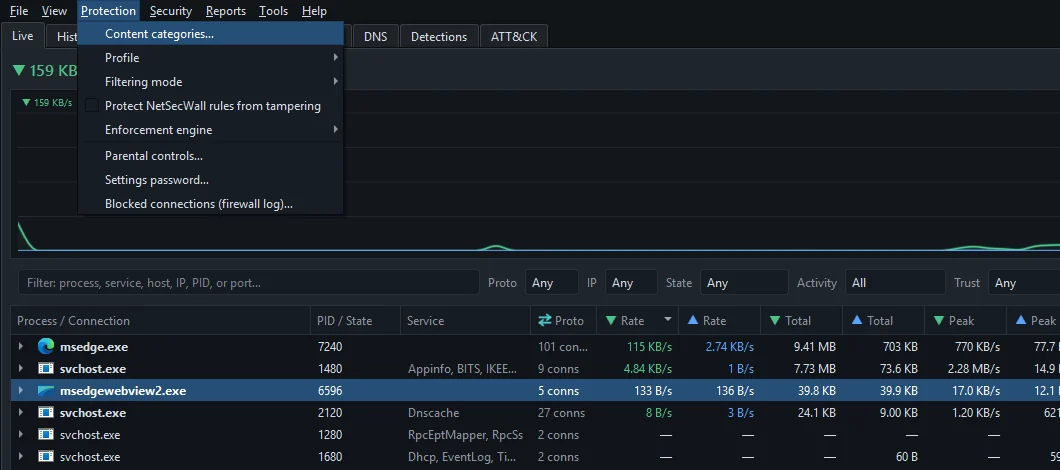Click the 159 KB/s label inside the graph
1060x470 pixels.
coord(47,103)
